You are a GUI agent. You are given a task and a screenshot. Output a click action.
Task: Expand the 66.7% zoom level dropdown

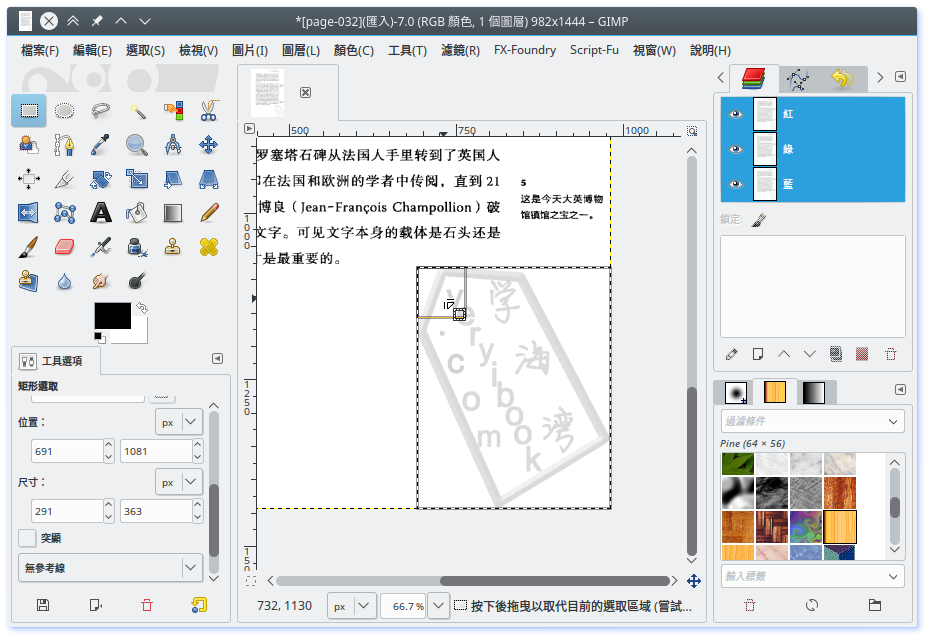(x=436, y=606)
